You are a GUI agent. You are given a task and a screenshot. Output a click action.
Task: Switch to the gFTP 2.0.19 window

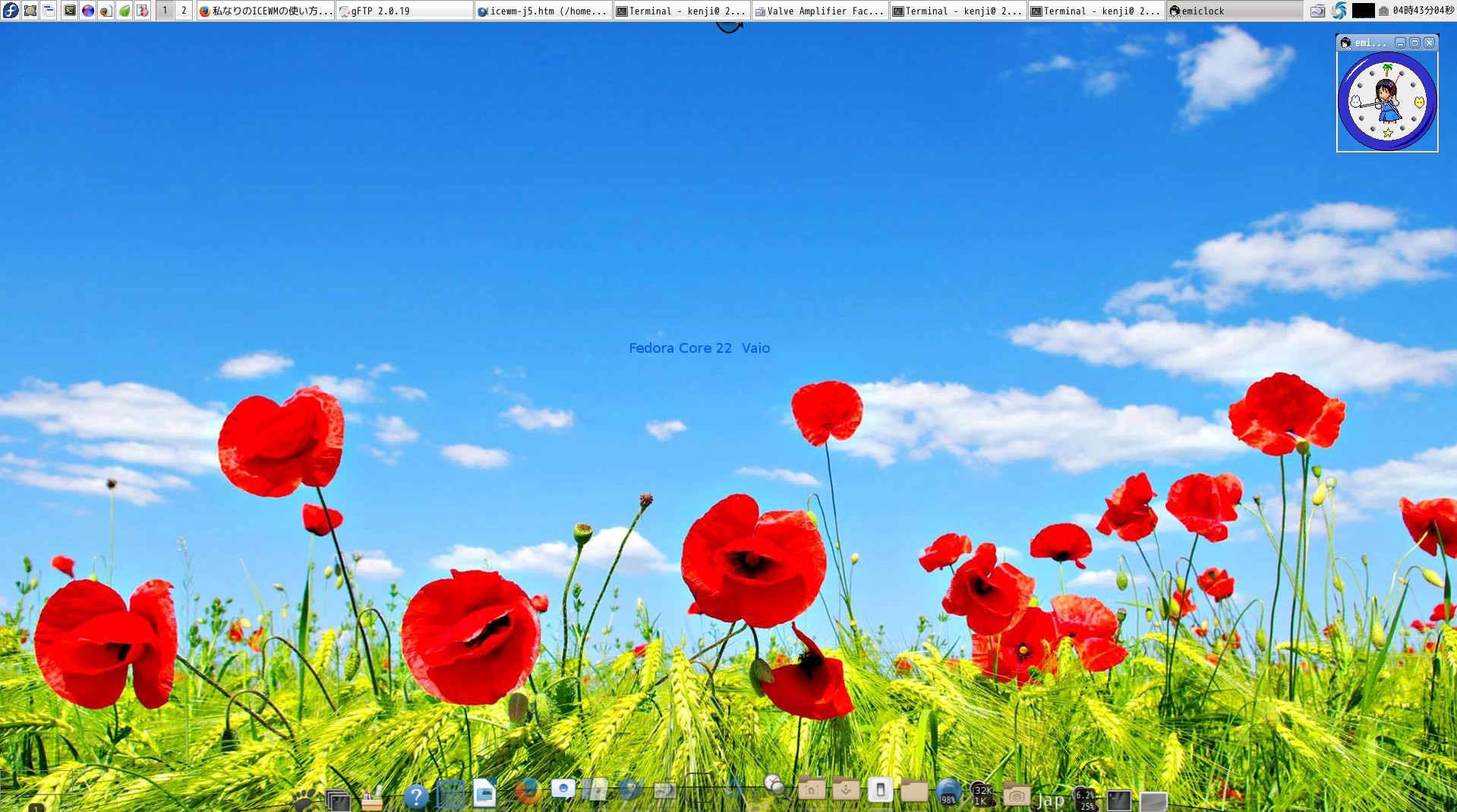(405, 11)
